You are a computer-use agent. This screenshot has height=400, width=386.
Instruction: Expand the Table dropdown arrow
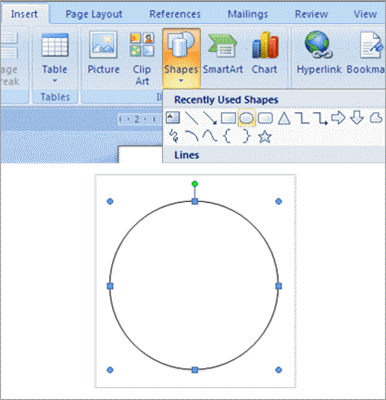55,81
